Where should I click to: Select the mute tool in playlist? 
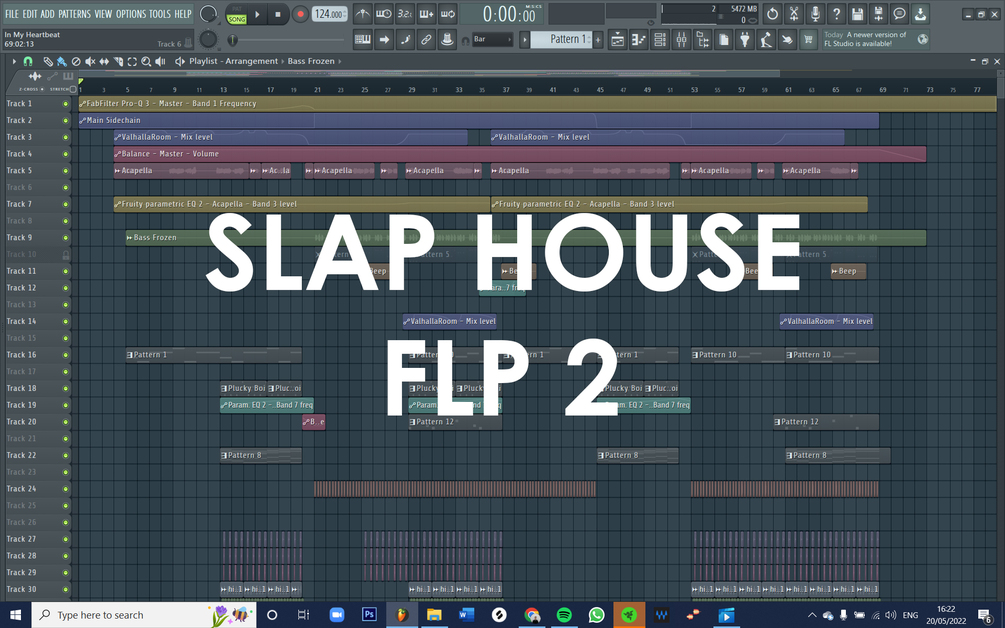(x=90, y=62)
